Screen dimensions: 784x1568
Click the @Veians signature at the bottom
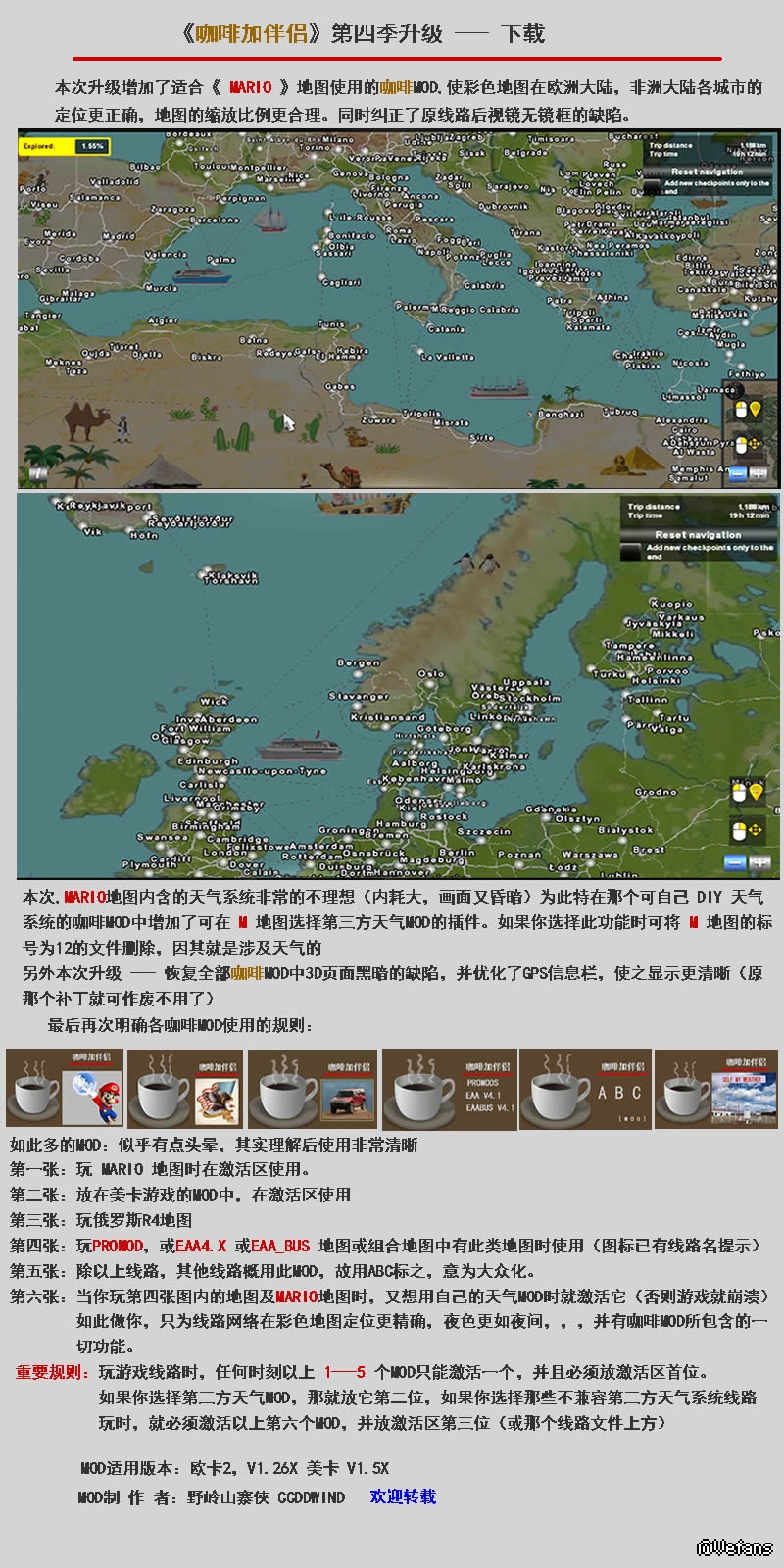coord(734,1547)
